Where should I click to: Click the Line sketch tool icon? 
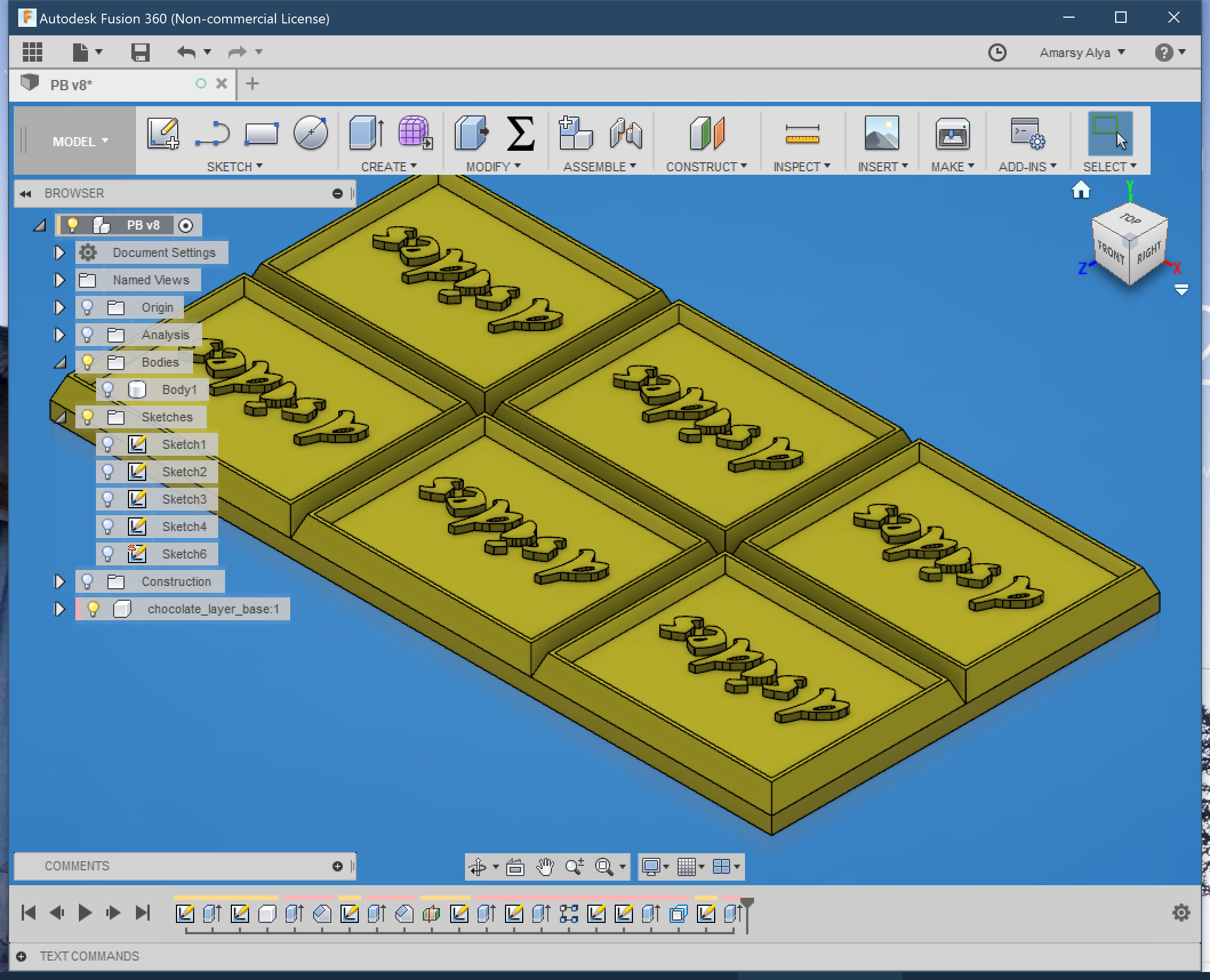coord(212,134)
